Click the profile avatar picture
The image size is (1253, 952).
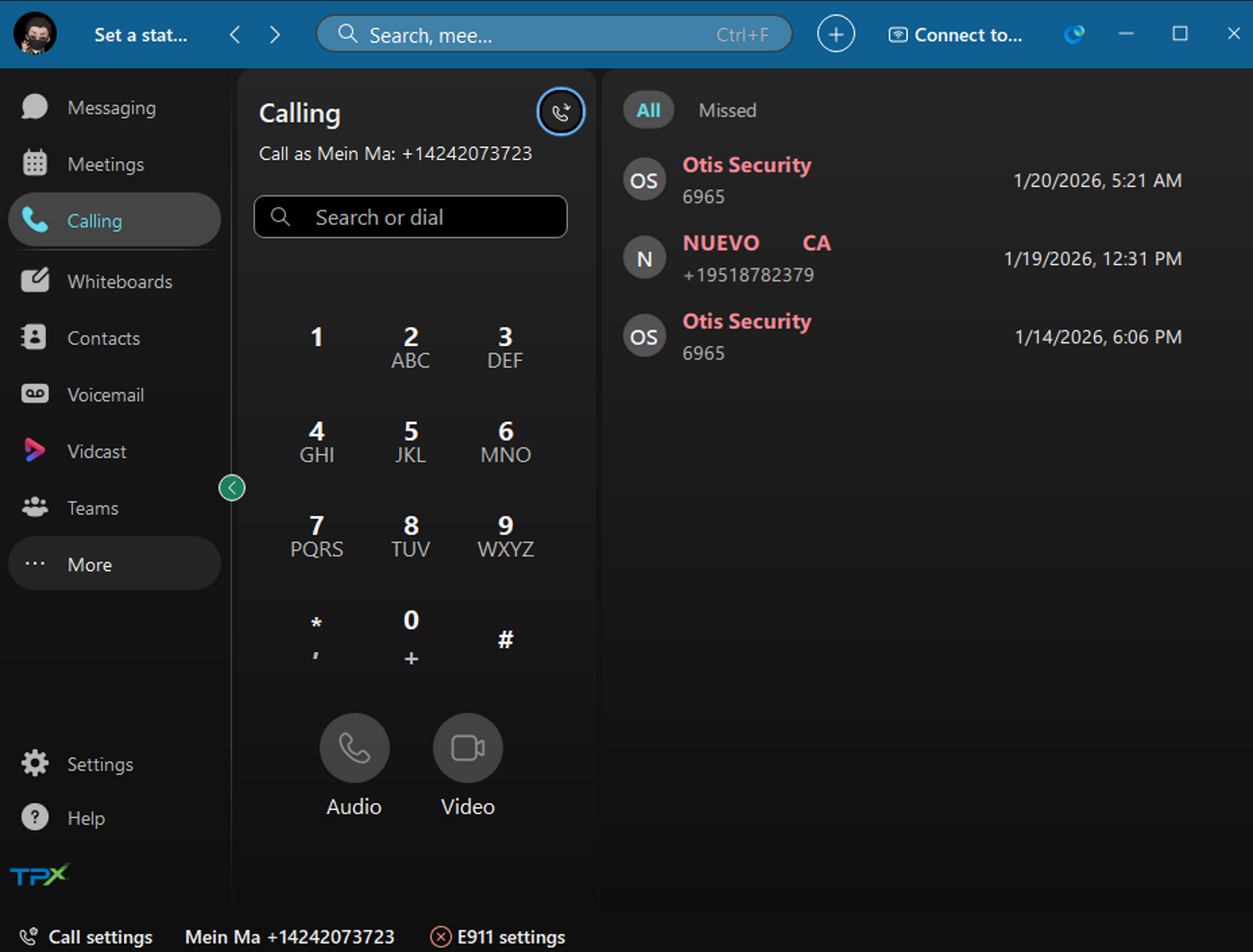pyautogui.click(x=35, y=34)
